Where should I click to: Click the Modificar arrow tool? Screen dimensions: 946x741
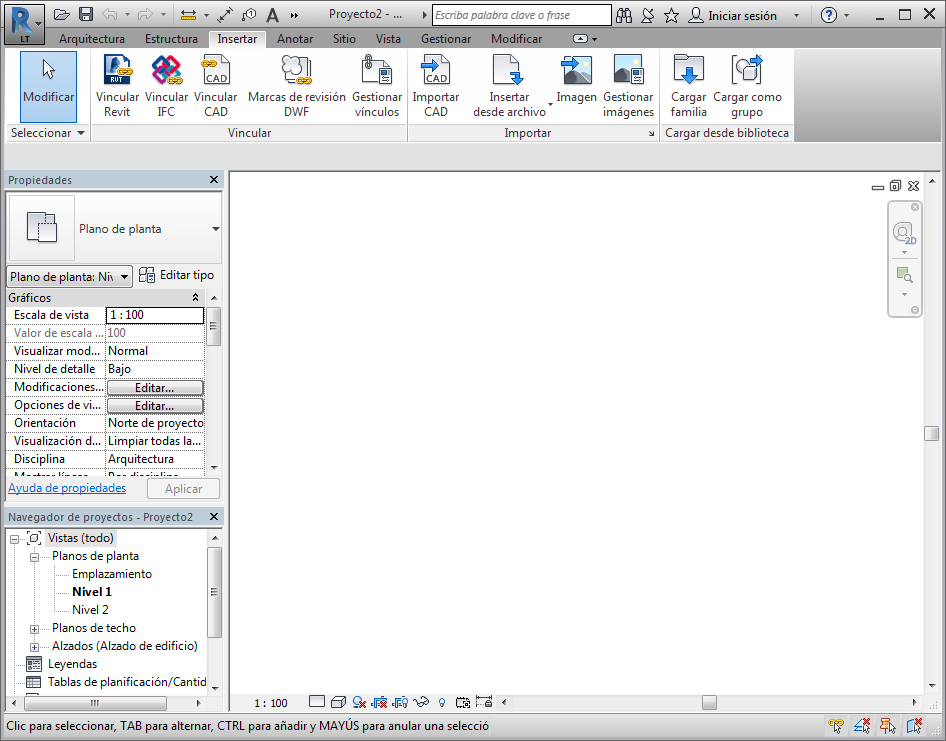tap(48, 86)
